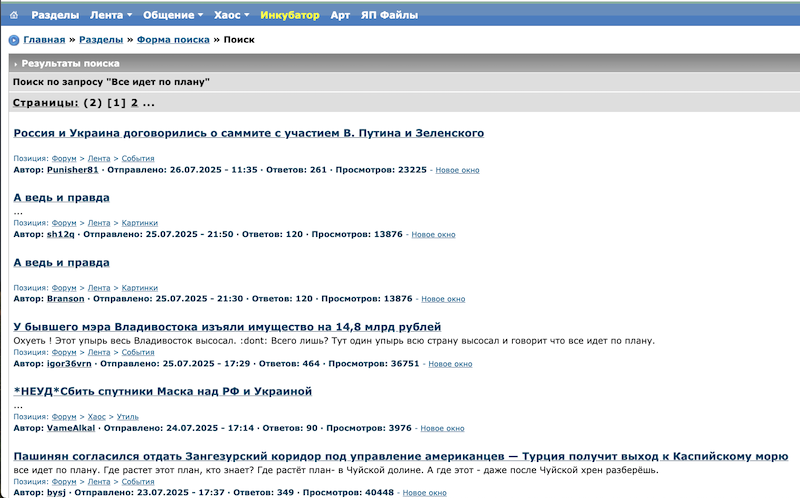Click the round arrow icon beside Главная
This screenshot has height=498, width=800.
tap(14, 40)
